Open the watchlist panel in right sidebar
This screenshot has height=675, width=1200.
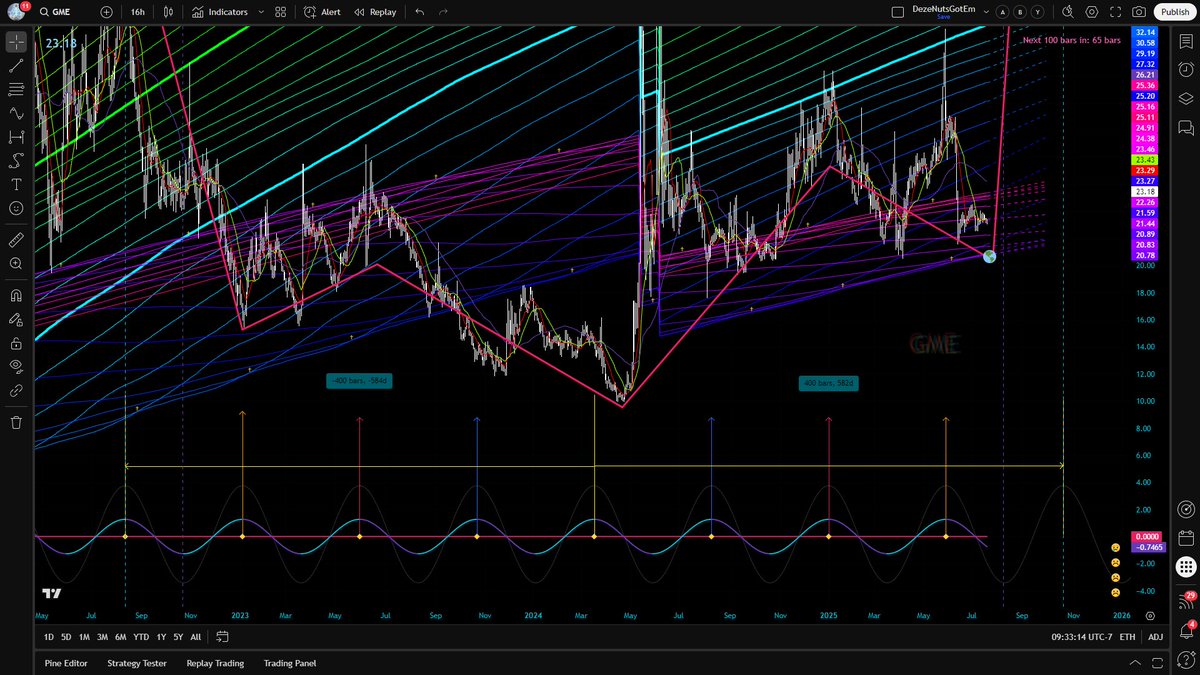[x=1186, y=42]
